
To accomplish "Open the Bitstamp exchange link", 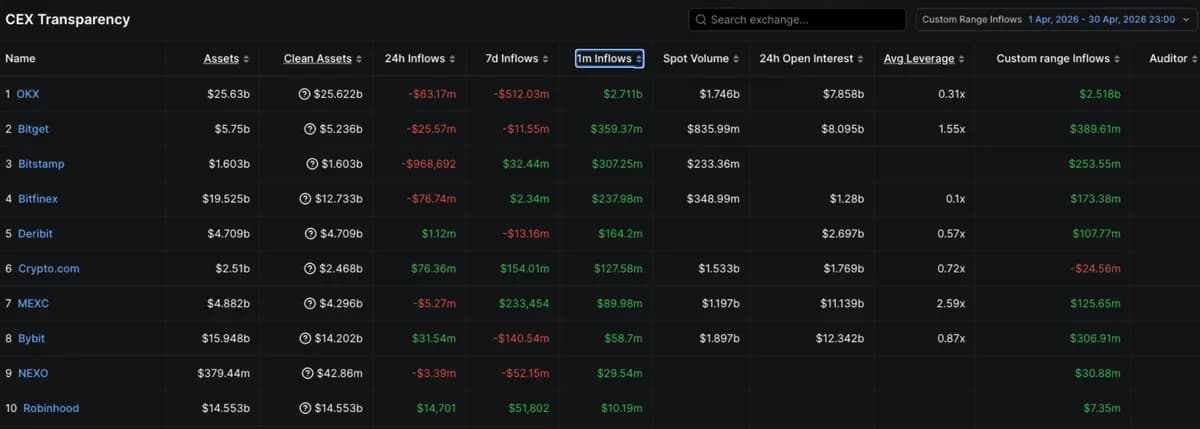I will tap(40, 164).
